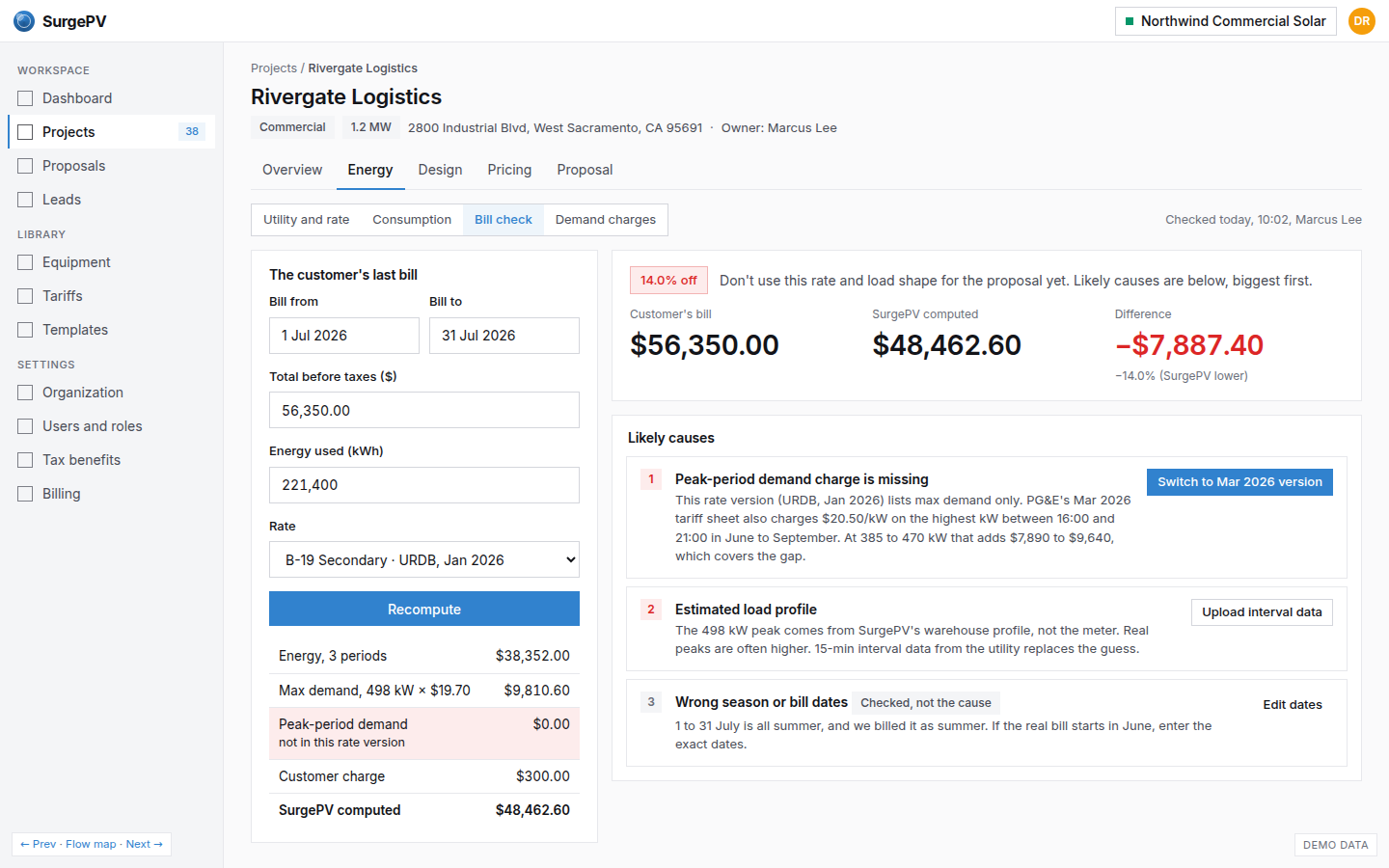
Task: Click the Recompute button
Action: pos(424,610)
